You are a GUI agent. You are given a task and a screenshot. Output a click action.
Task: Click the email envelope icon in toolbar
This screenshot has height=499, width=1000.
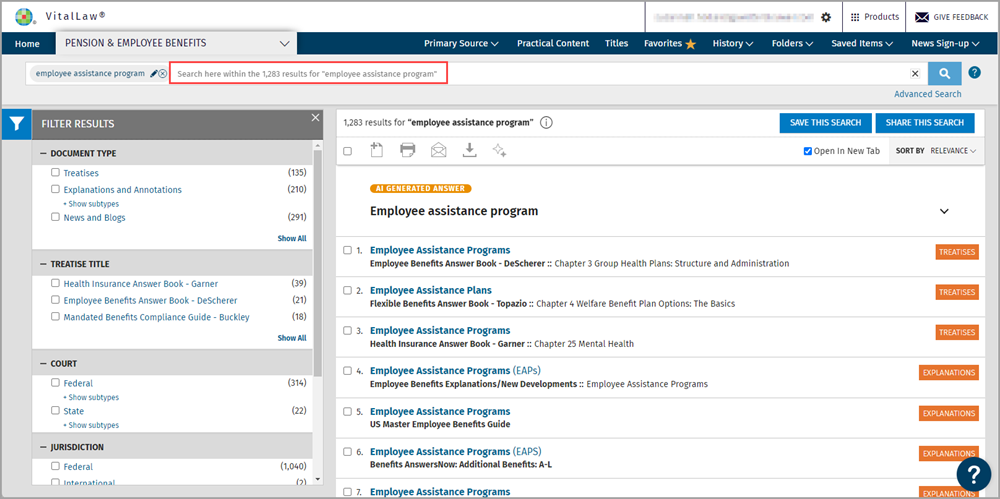coord(438,151)
